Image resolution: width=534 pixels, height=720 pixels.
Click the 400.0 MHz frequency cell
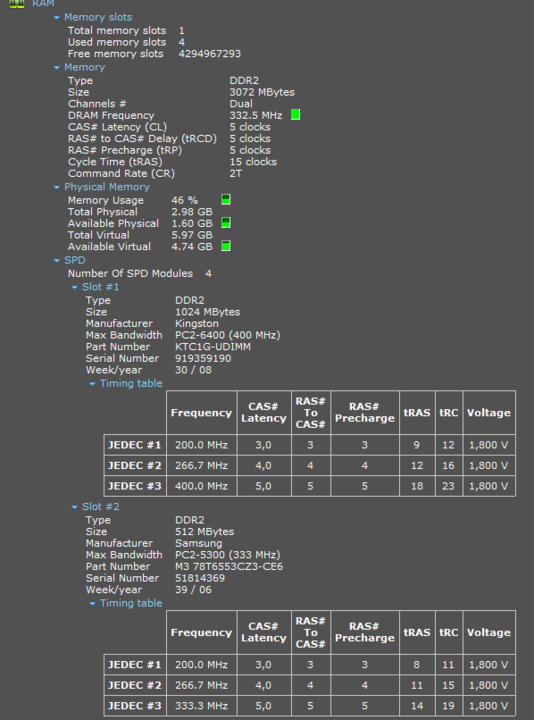click(x=202, y=486)
